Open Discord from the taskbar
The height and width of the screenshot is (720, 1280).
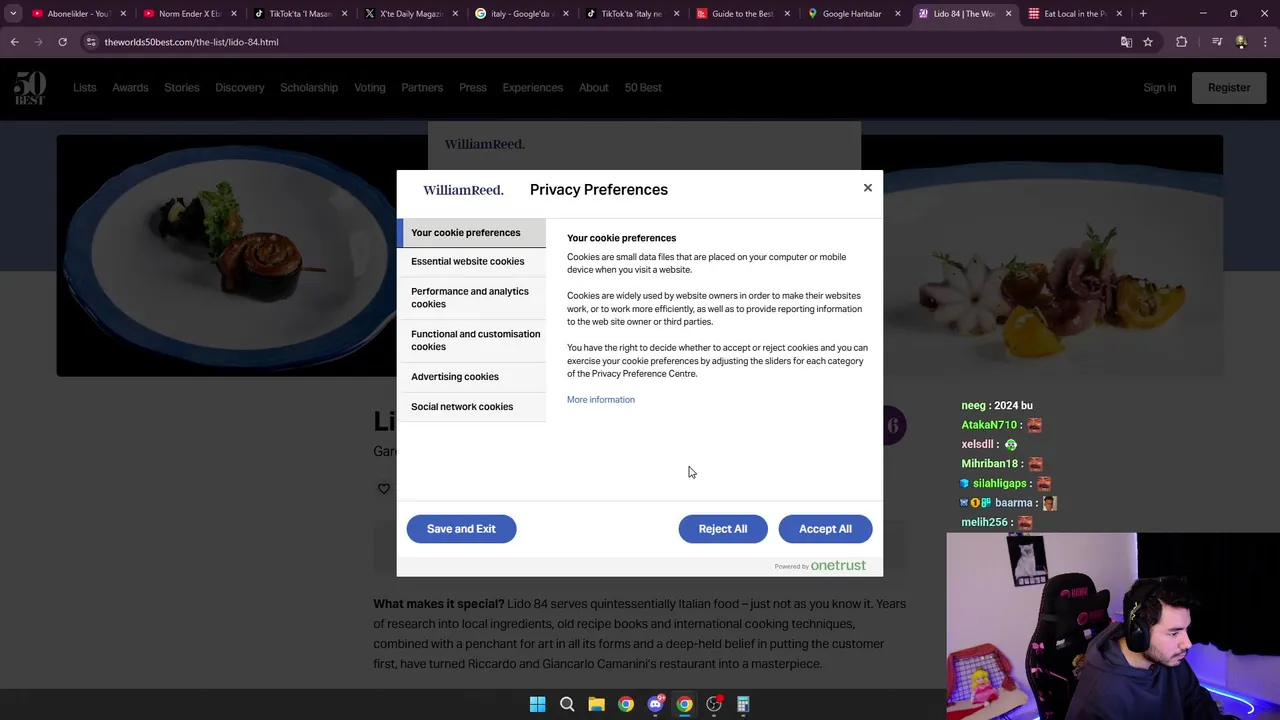pyautogui.click(x=655, y=704)
